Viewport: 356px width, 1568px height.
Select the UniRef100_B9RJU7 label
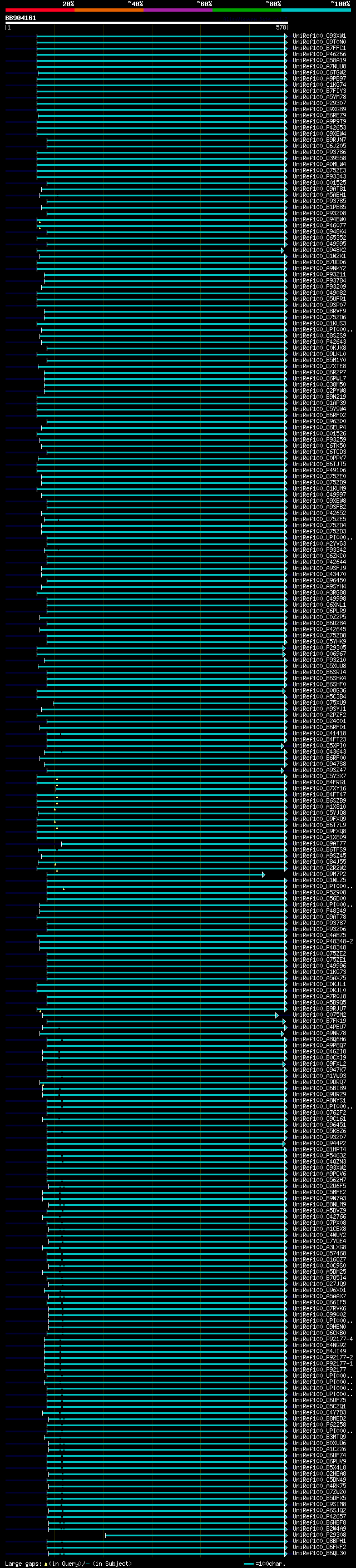[x=319, y=1009]
